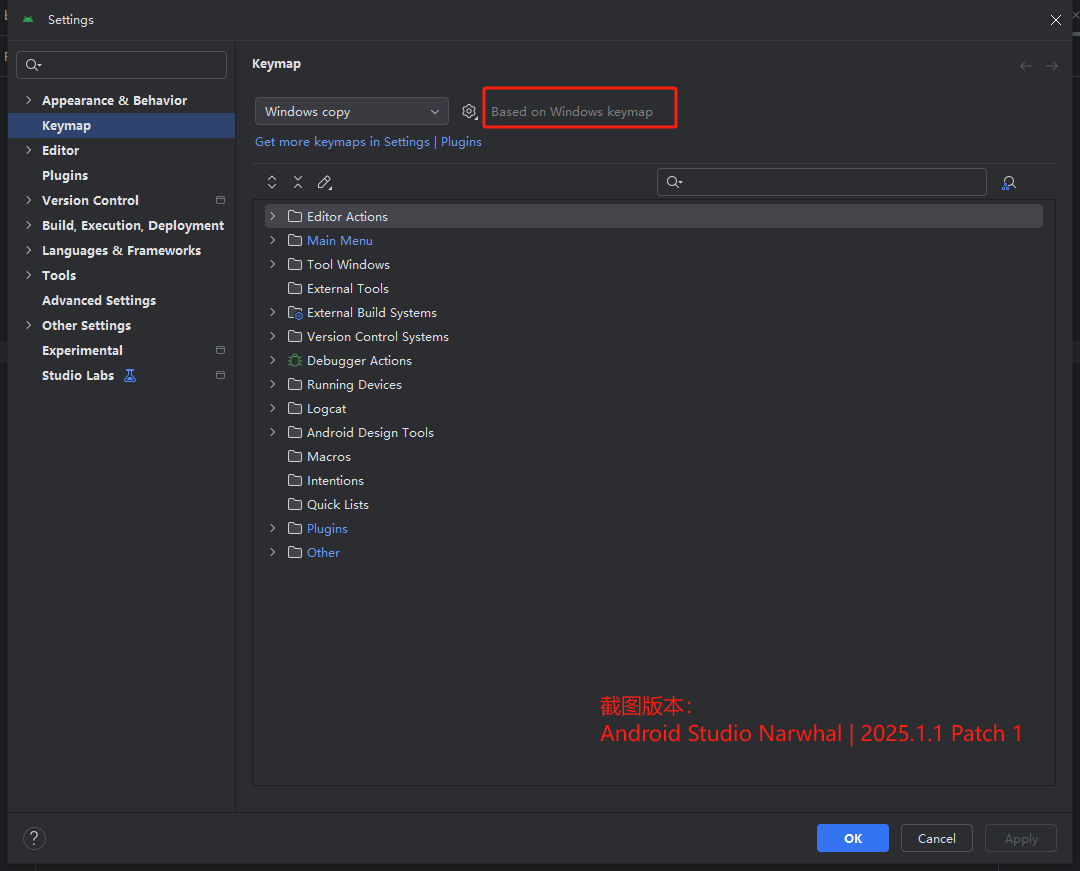Click the Apply button
The image size is (1080, 871).
click(x=1021, y=838)
